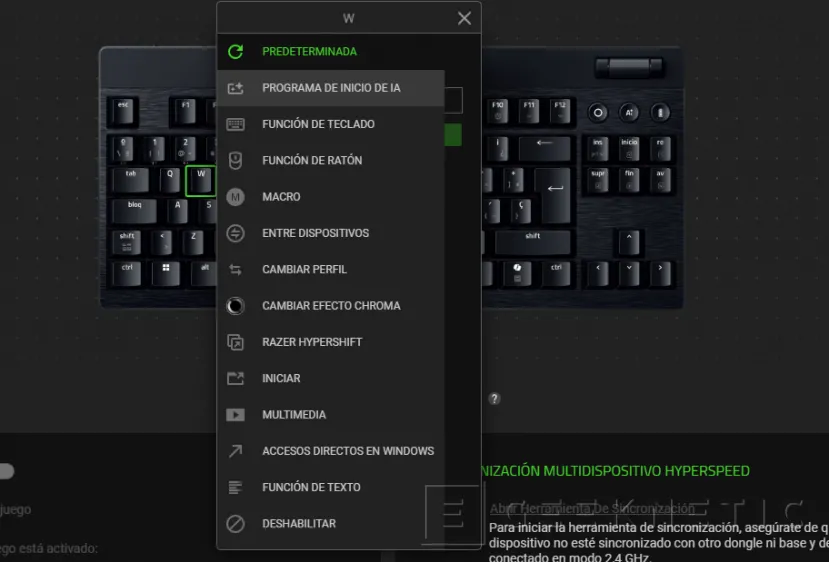Image resolution: width=829 pixels, height=562 pixels.
Task: Click the question mark help icon
Action: (x=494, y=399)
